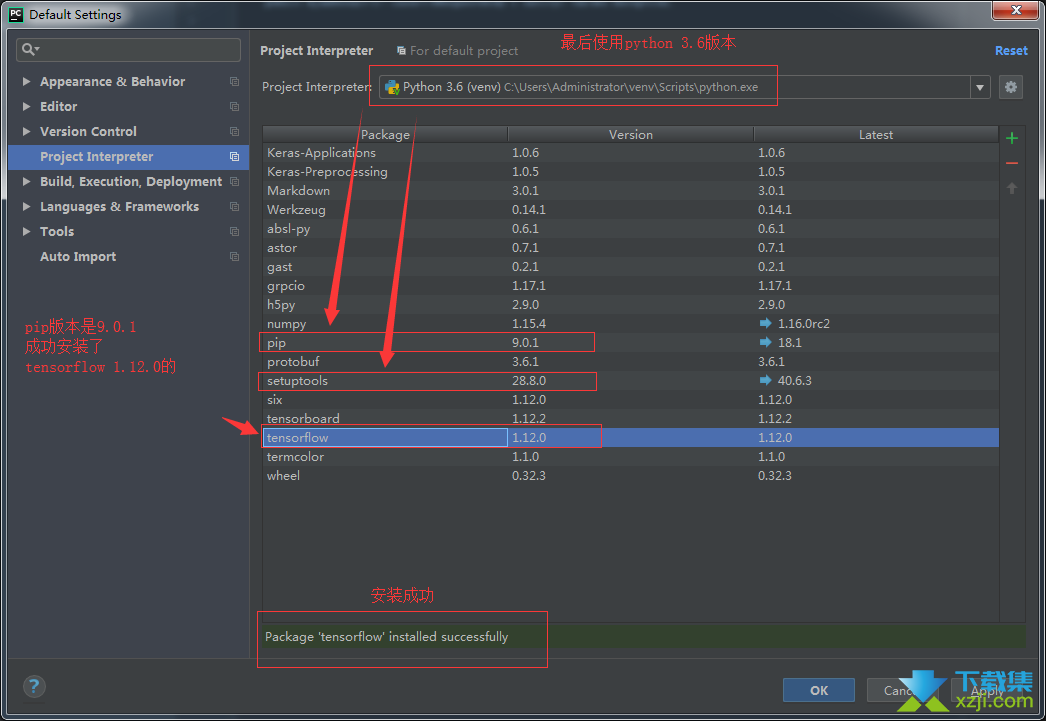Select the six package row
This screenshot has height=721, width=1046.
tap(630, 400)
